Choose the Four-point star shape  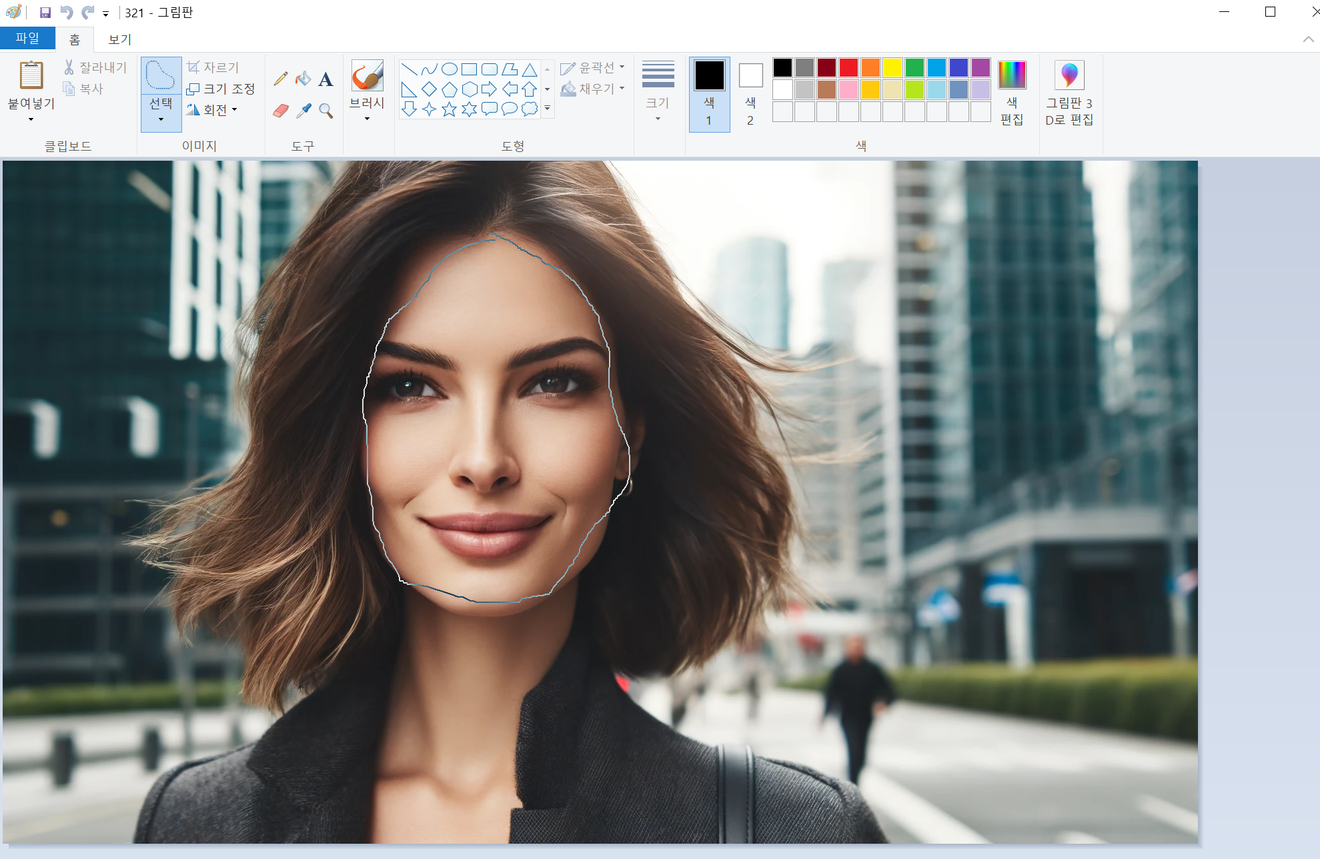pos(429,109)
